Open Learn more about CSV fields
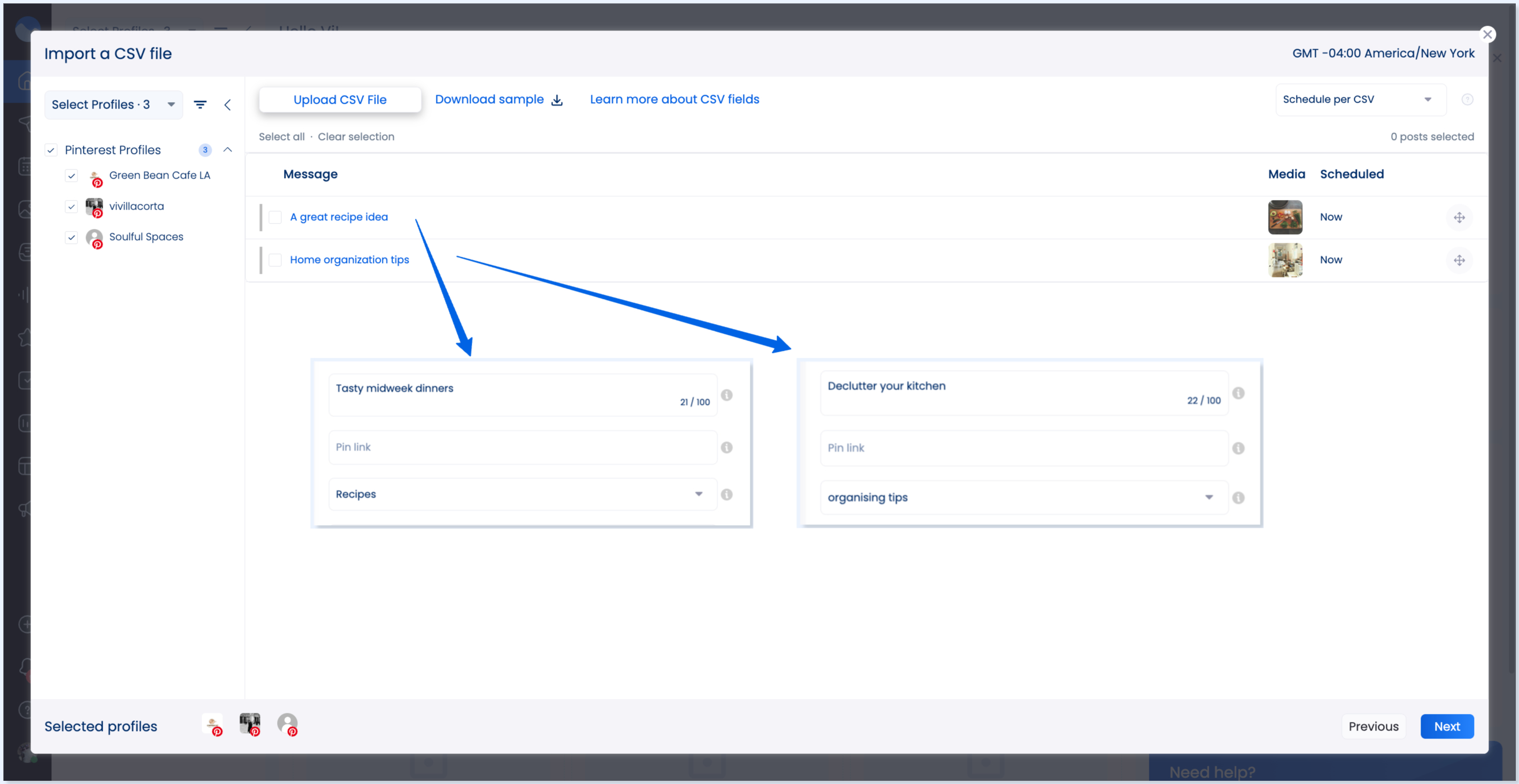 (x=674, y=99)
